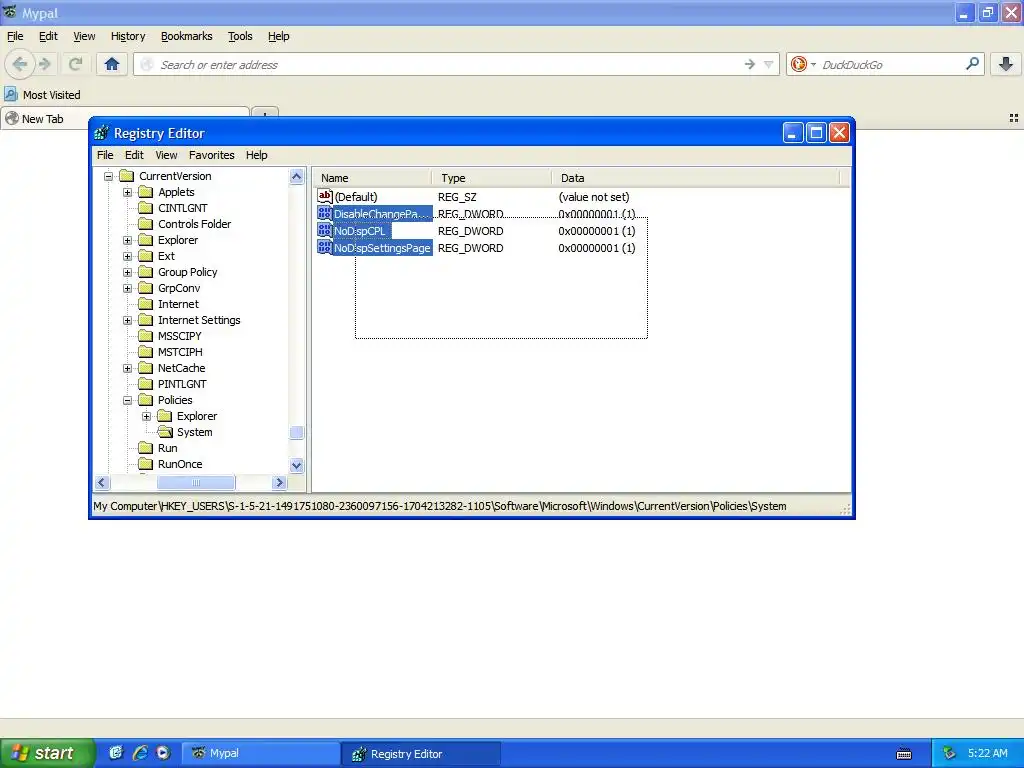
Task: Click tree vertical scrollbar down arrow
Action: (296, 466)
